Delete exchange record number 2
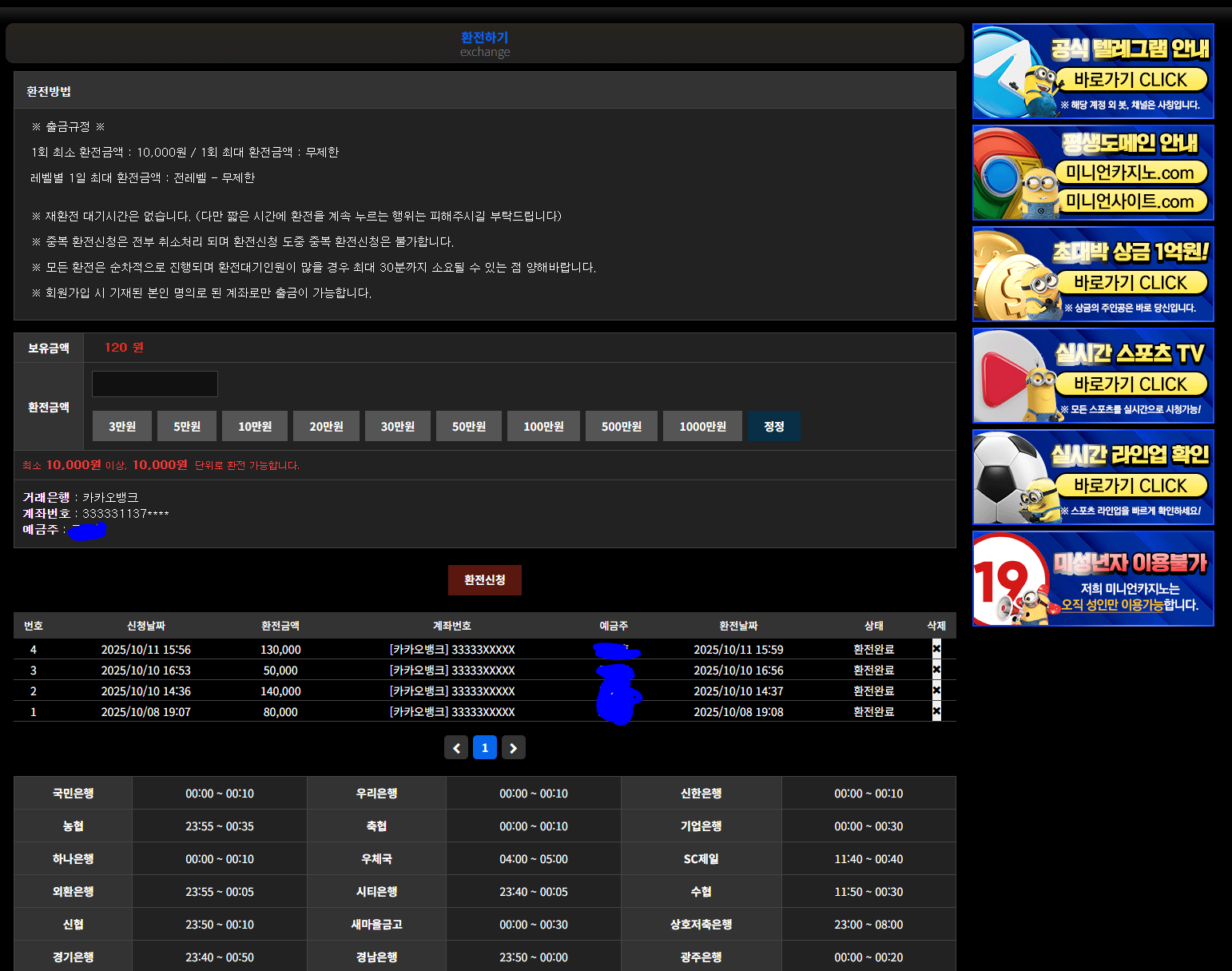The image size is (1232, 971). [x=936, y=690]
